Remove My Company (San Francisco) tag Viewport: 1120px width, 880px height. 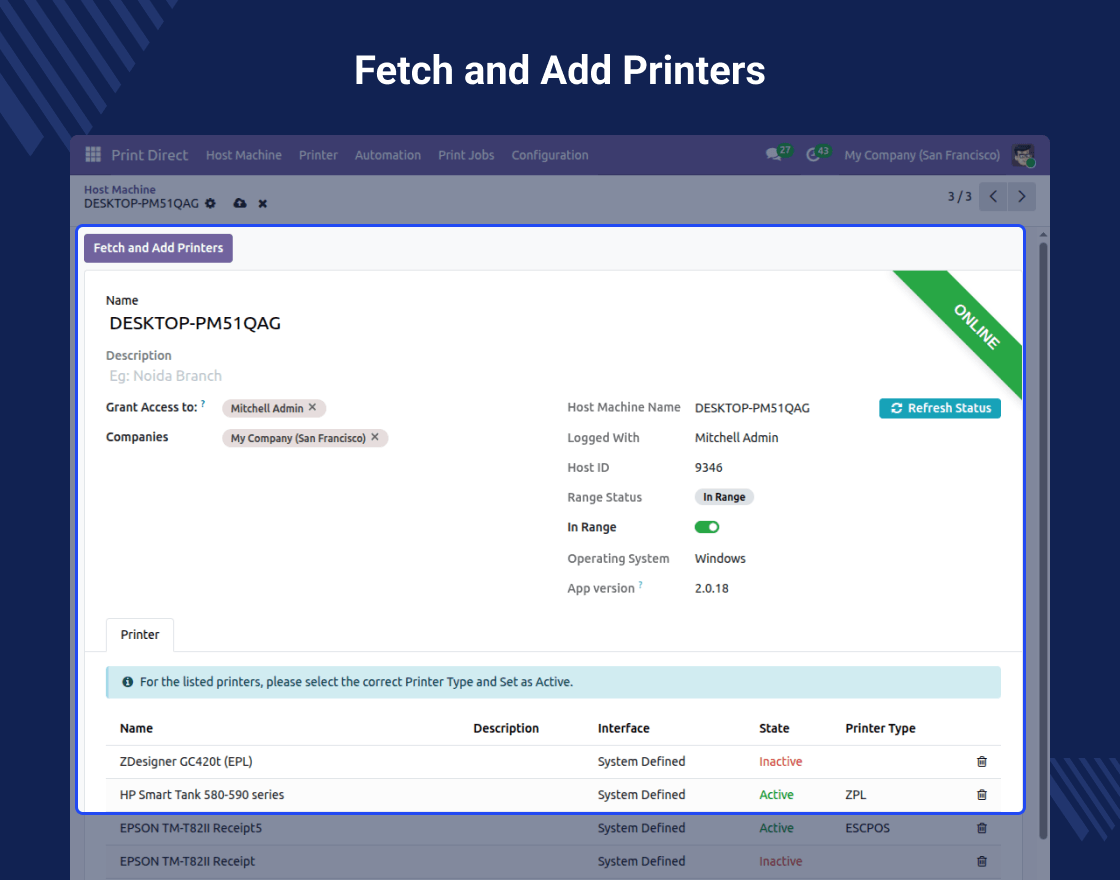[375, 438]
